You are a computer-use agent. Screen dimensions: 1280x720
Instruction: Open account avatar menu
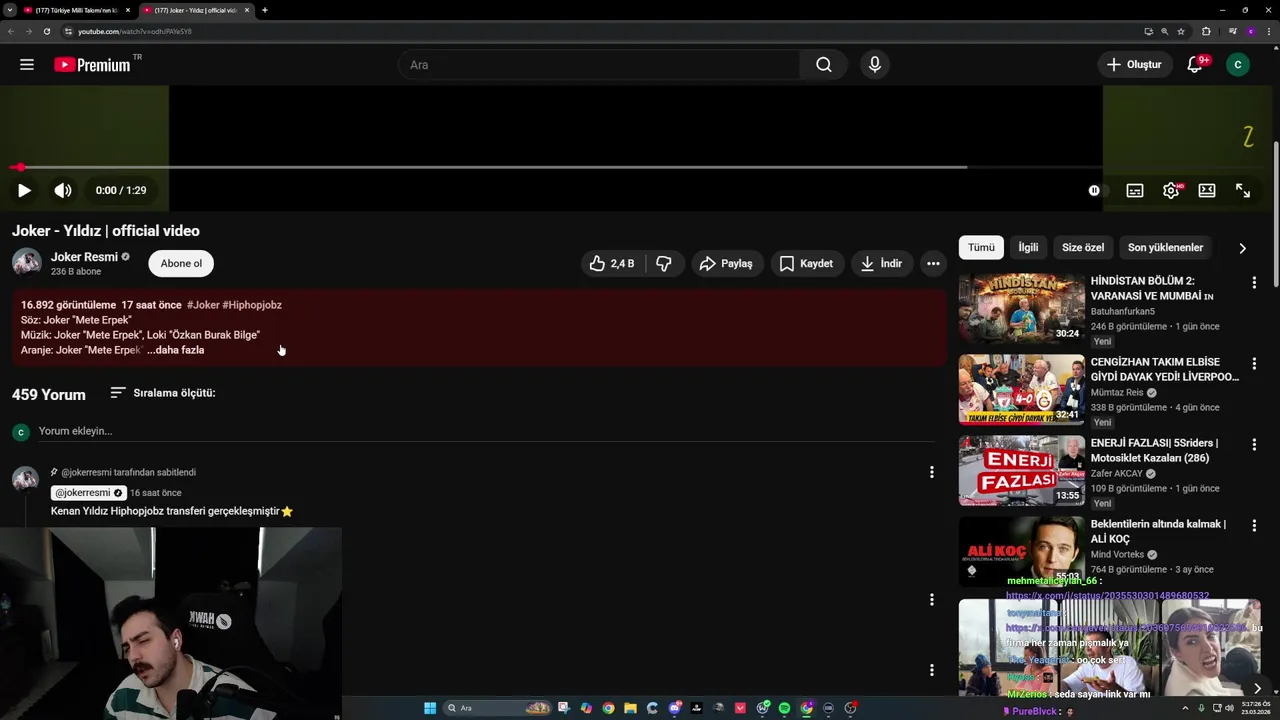(1238, 65)
